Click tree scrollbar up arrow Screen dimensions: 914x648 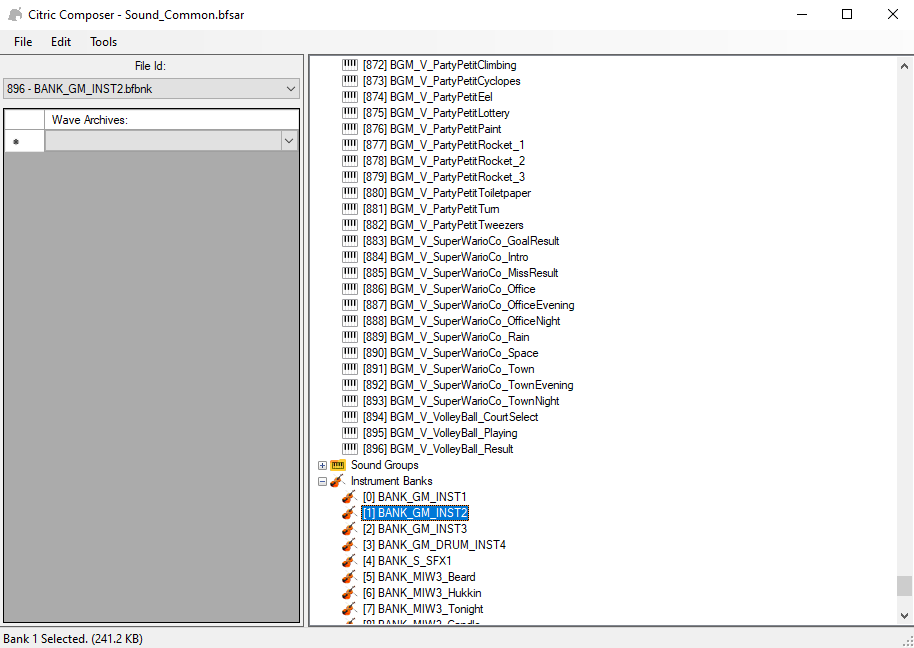904,66
